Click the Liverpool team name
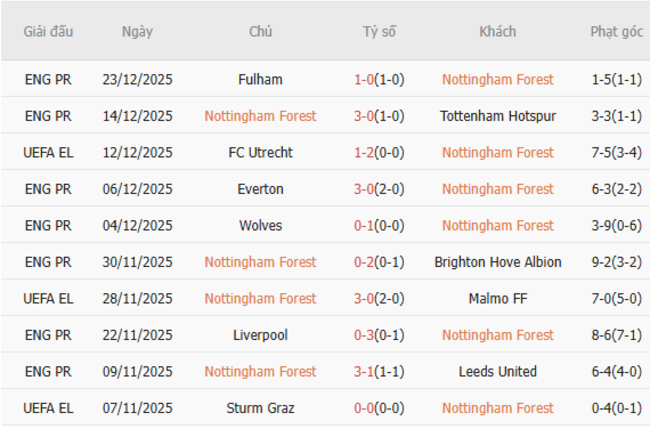 (261, 335)
